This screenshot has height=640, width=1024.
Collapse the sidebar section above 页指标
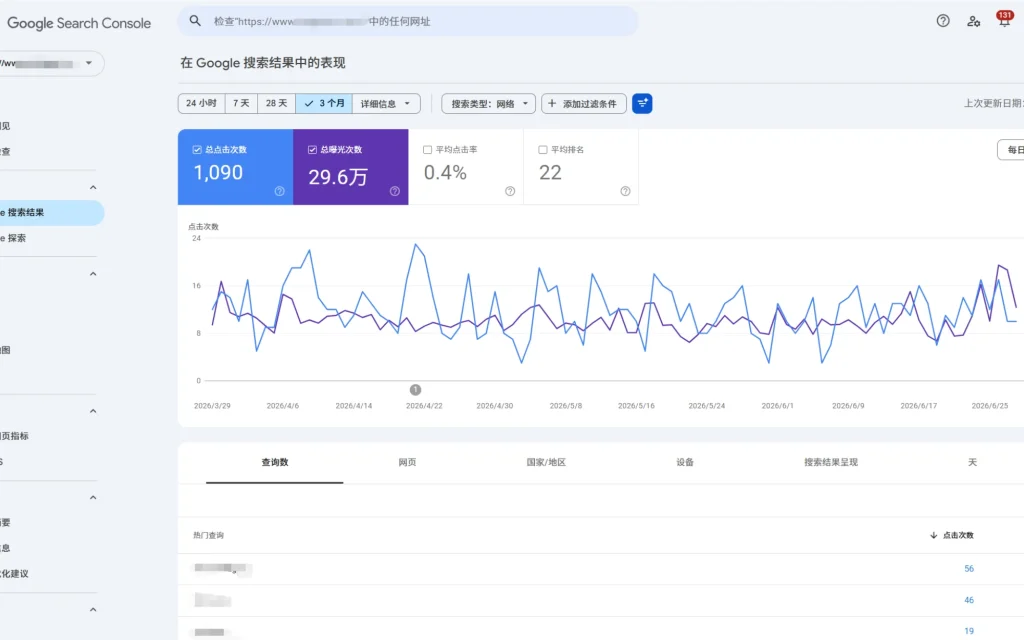pos(93,411)
